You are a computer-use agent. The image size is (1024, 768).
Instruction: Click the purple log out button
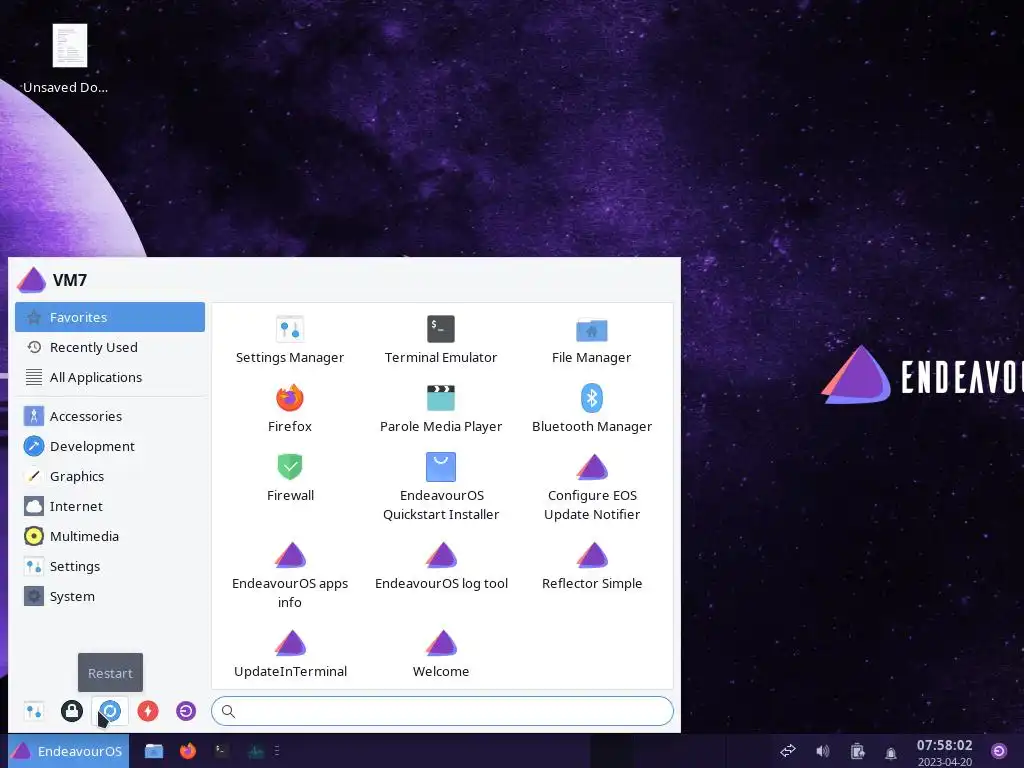(186, 711)
